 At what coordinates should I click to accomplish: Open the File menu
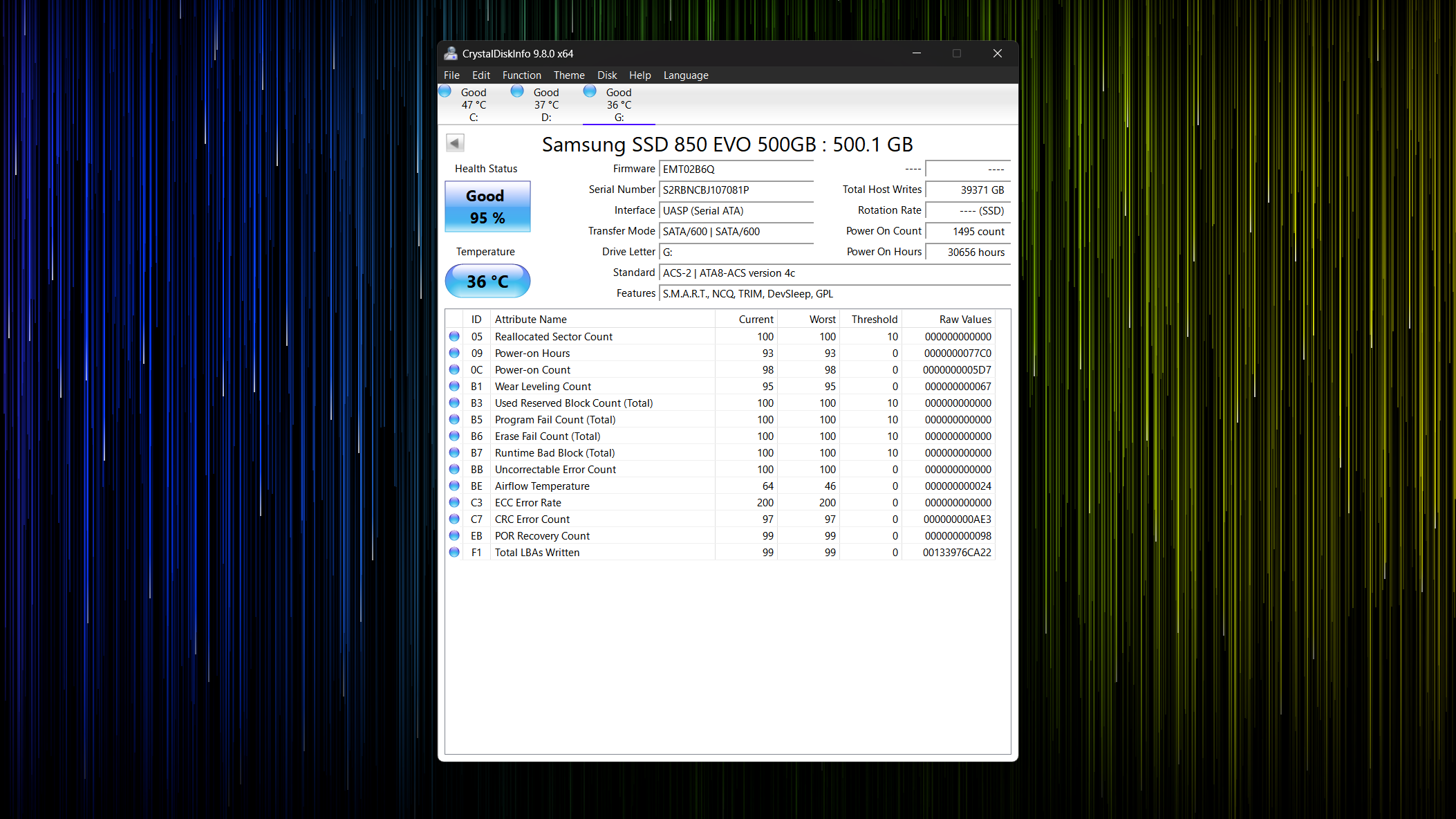point(451,75)
